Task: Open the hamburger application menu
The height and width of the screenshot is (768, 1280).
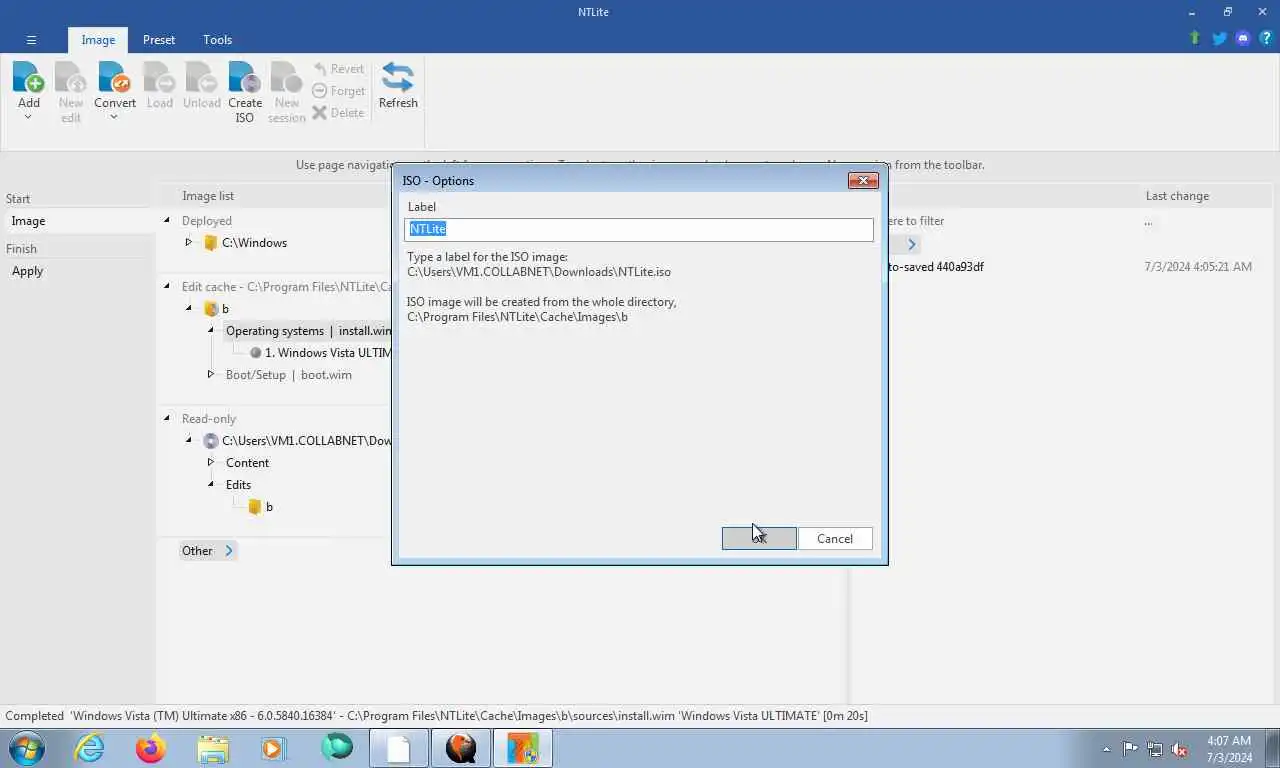Action: (x=31, y=40)
